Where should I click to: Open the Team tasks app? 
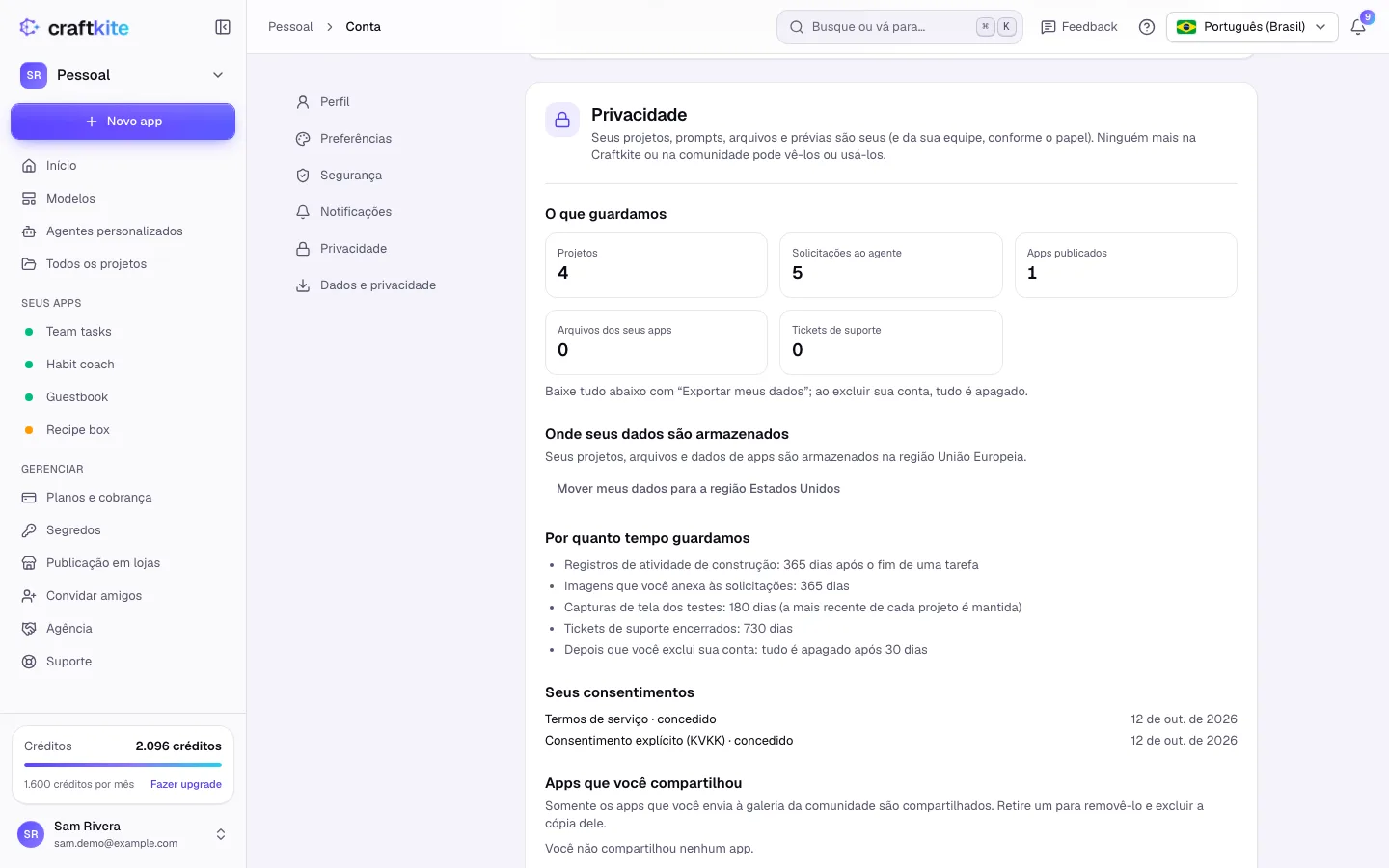[x=123, y=332]
